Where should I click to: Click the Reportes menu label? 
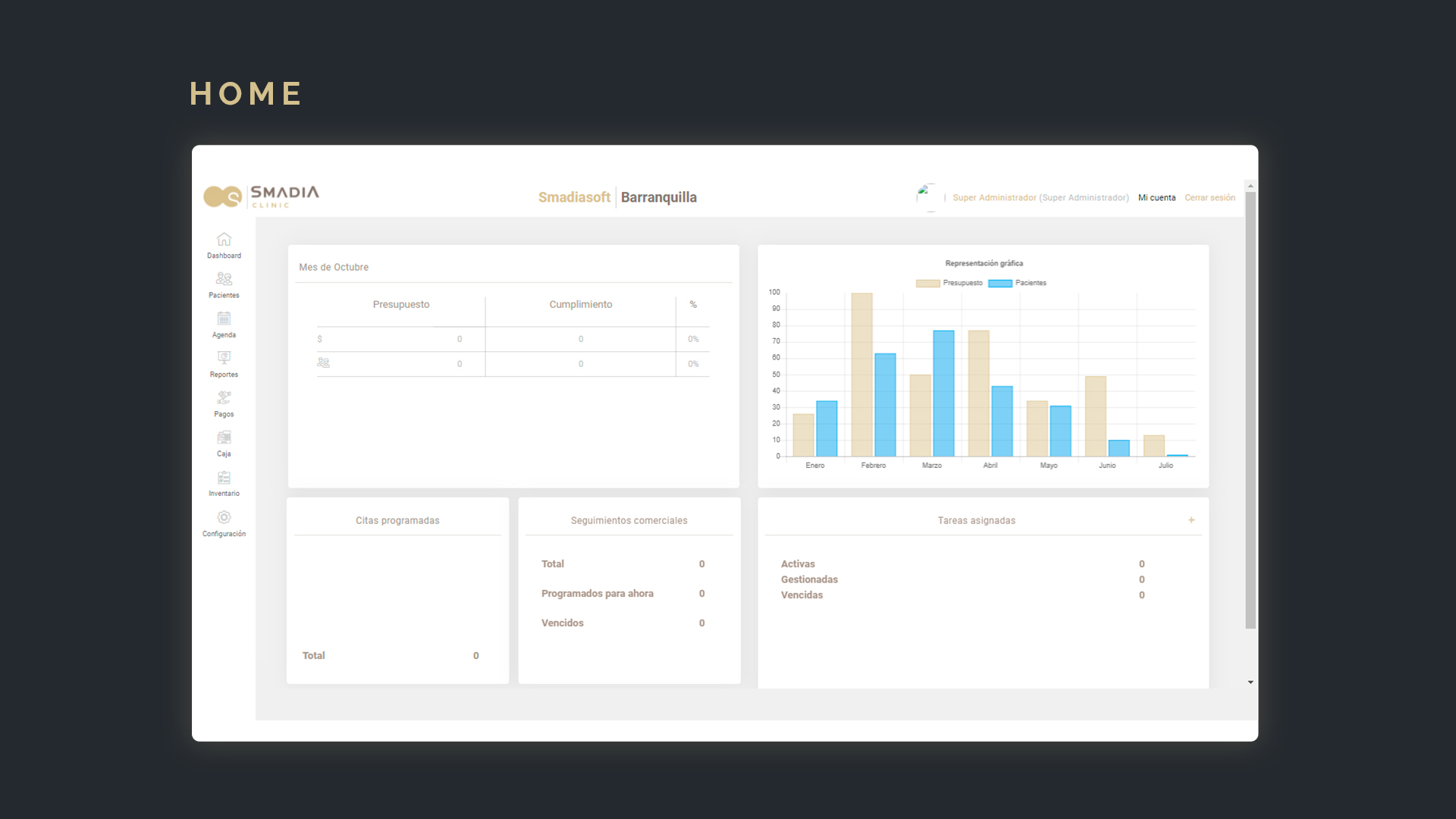click(224, 375)
